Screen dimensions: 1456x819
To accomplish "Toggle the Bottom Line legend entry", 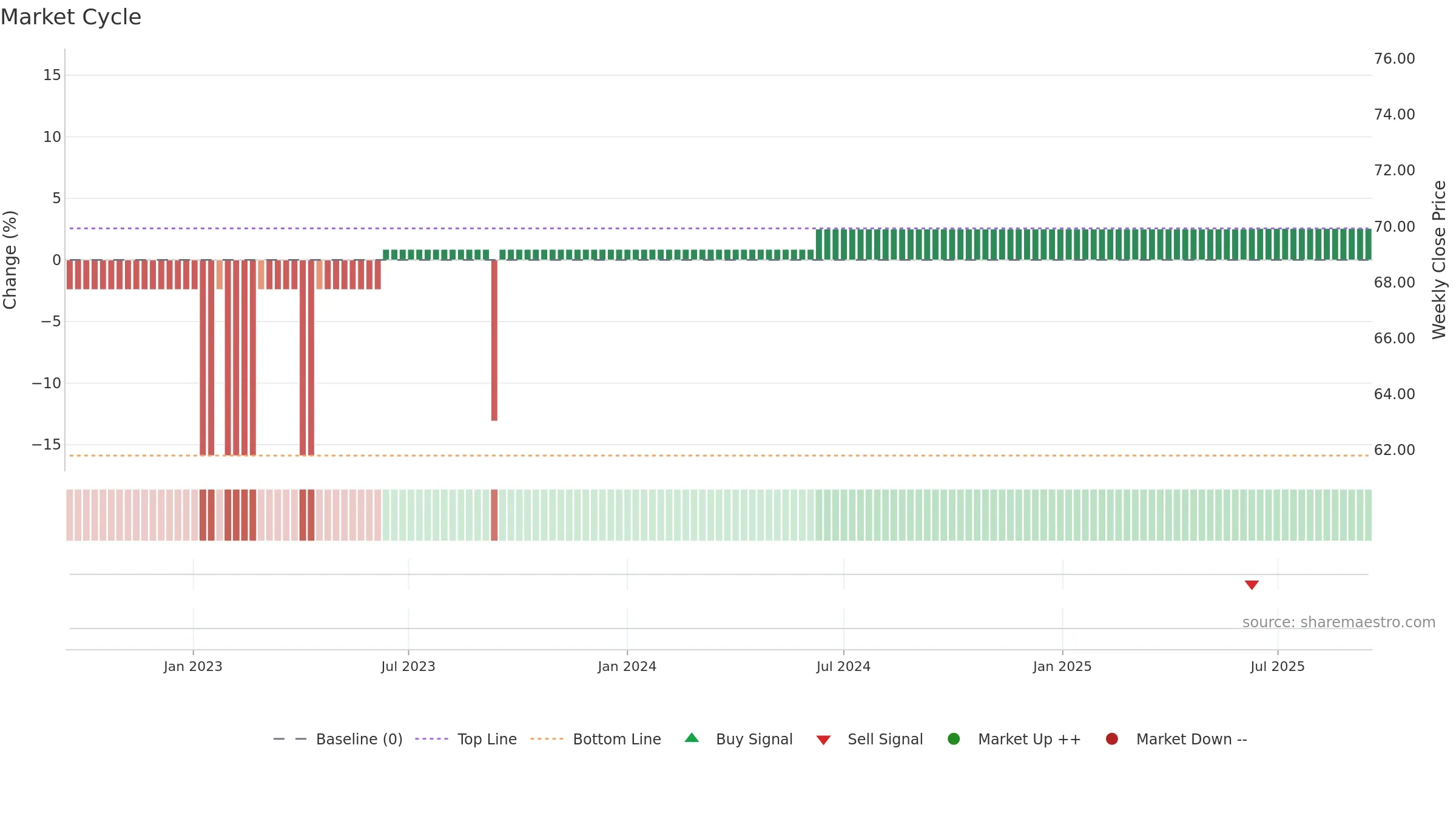I will tap(596, 739).
